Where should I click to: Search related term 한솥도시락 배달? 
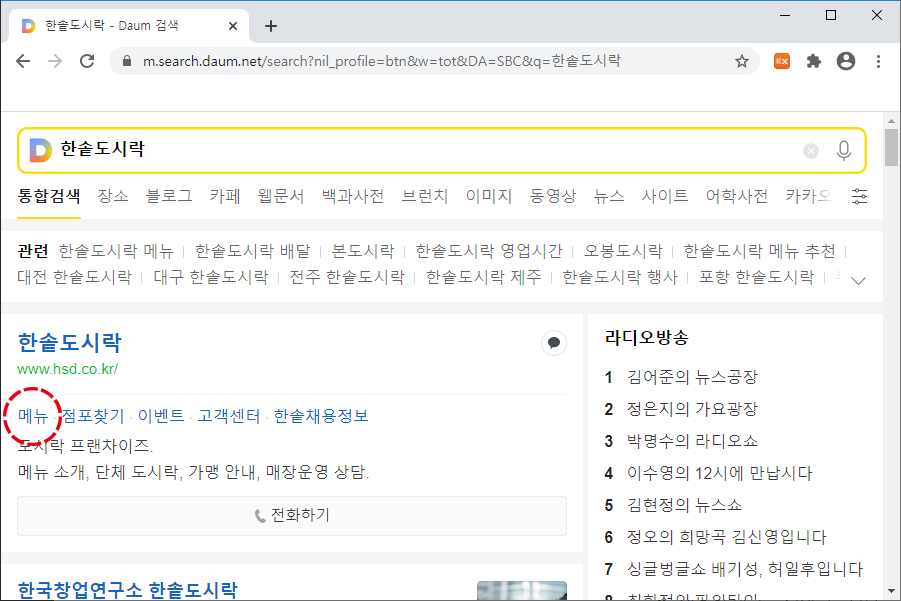(x=252, y=251)
